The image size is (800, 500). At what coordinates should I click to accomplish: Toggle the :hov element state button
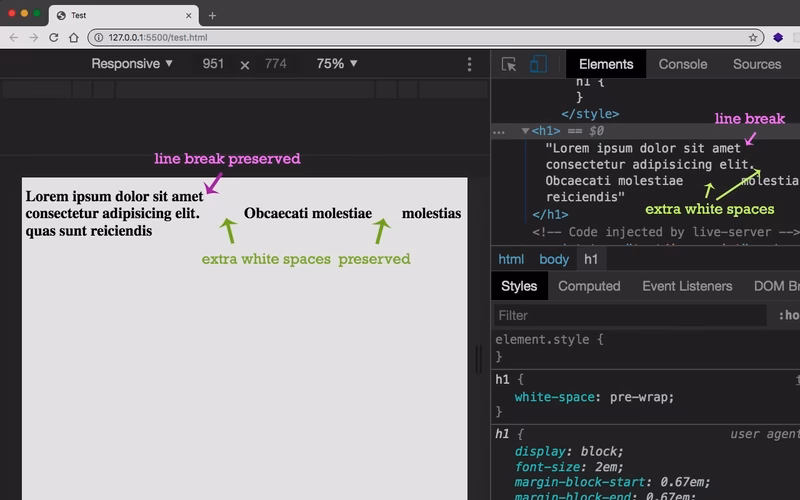coord(788,315)
